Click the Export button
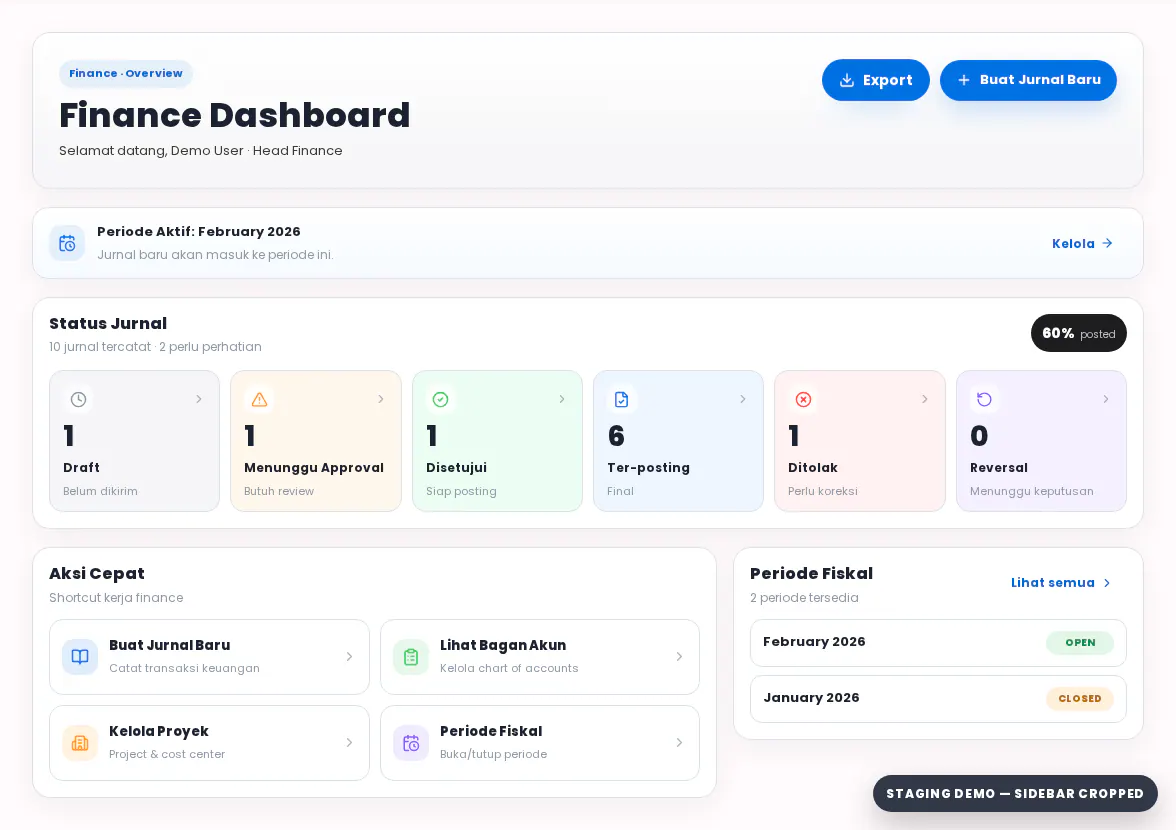 click(875, 80)
